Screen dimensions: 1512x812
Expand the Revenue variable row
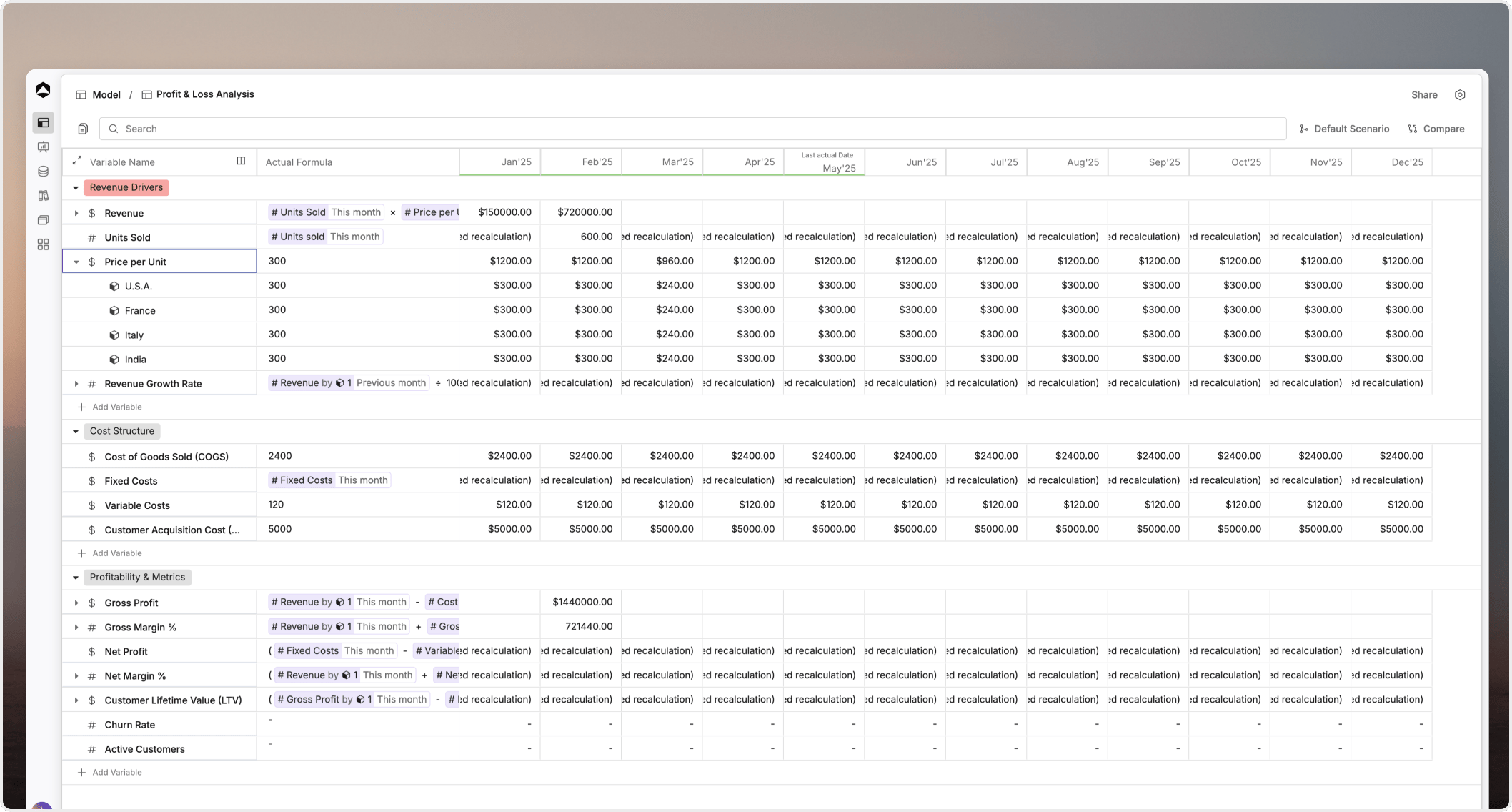tap(76, 214)
